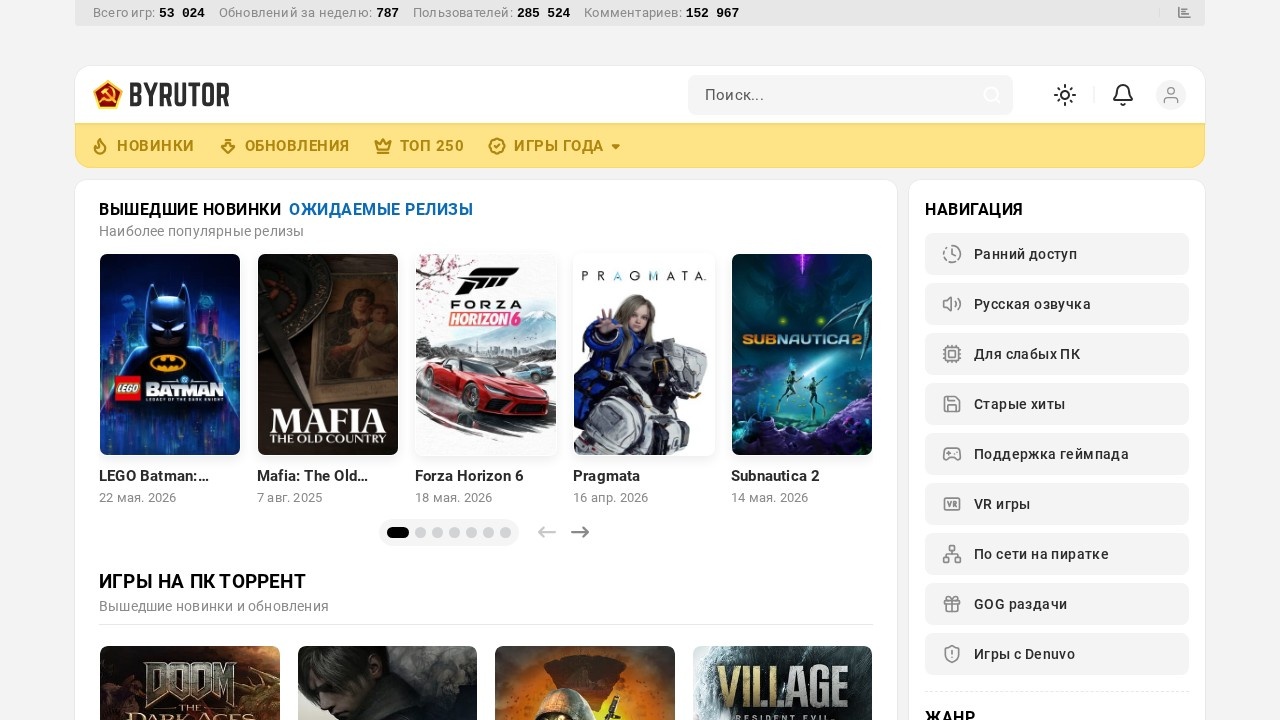1280x720 pixels.
Task: Click the Forza Horizon 6 title link
Action: point(469,476)
